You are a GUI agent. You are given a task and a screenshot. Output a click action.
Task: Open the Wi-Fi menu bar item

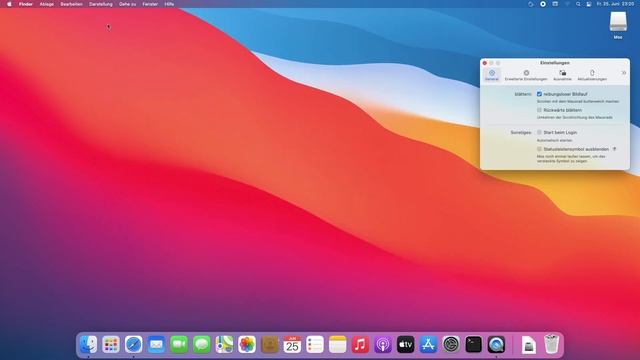pos(567,4)
